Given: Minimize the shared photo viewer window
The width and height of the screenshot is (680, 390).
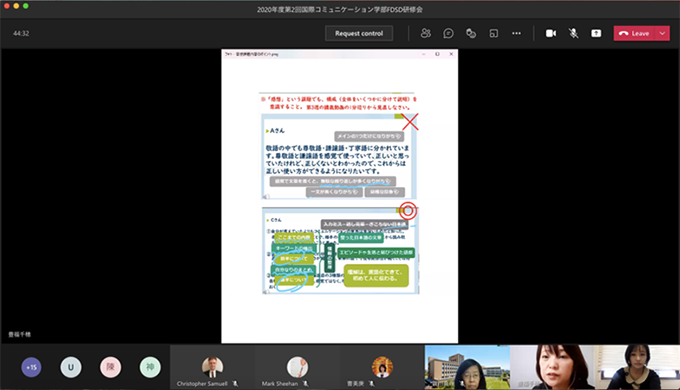Looking at the screenshot, I should 424,54.
